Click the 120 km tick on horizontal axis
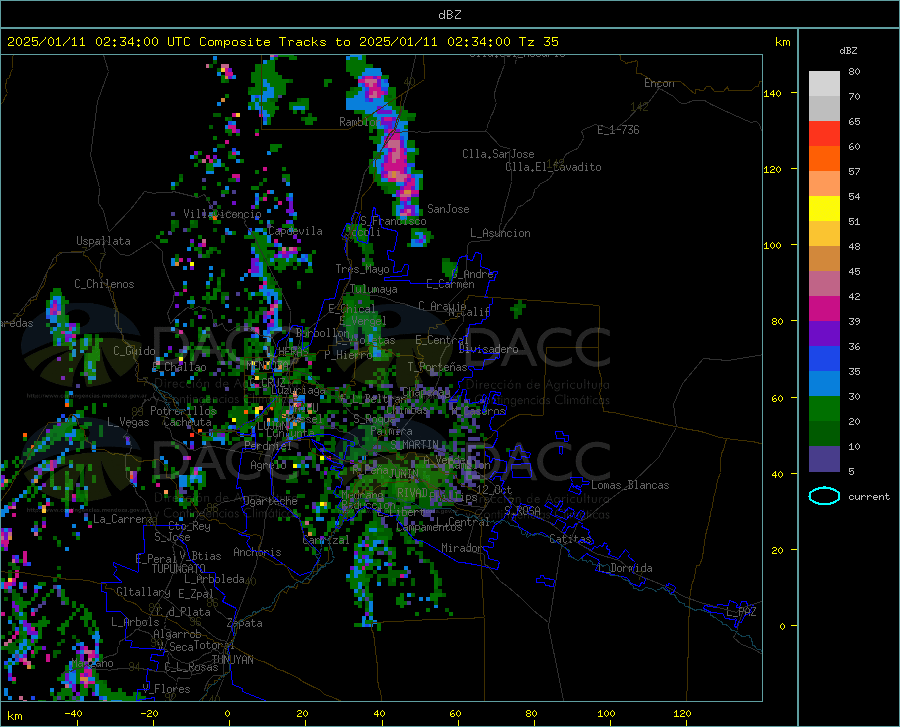Screen dimensions: 900x727 [x=682, y=714]
